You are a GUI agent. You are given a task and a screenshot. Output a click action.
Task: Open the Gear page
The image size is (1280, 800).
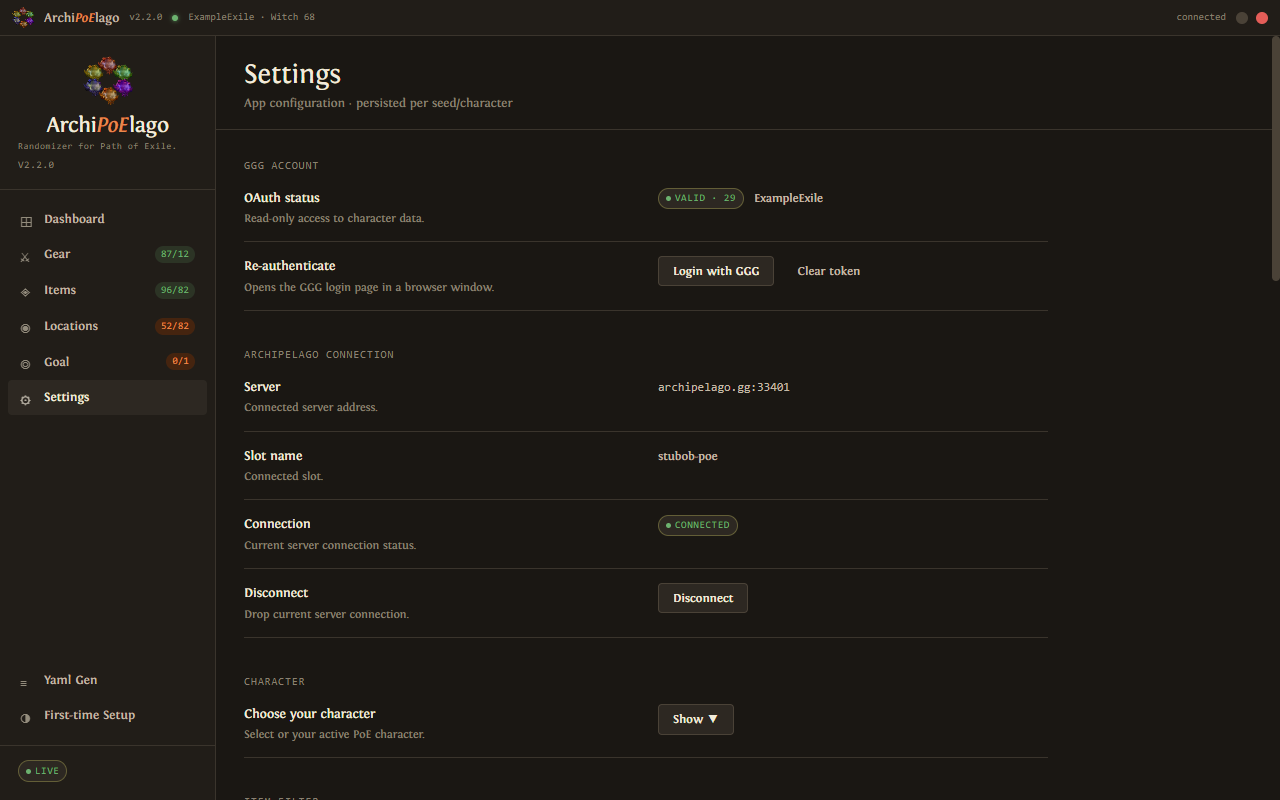(107, 254)
